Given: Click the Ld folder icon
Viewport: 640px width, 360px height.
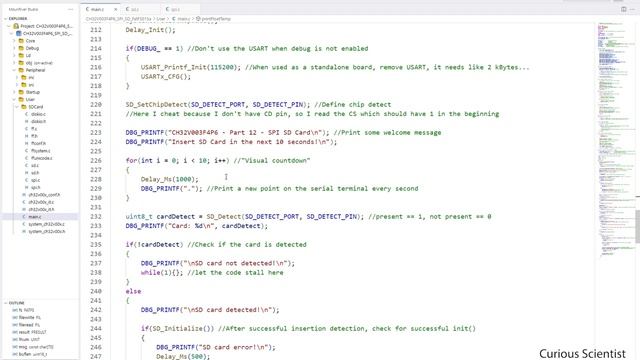Looking at the screenshot, I should click(21, 56).
